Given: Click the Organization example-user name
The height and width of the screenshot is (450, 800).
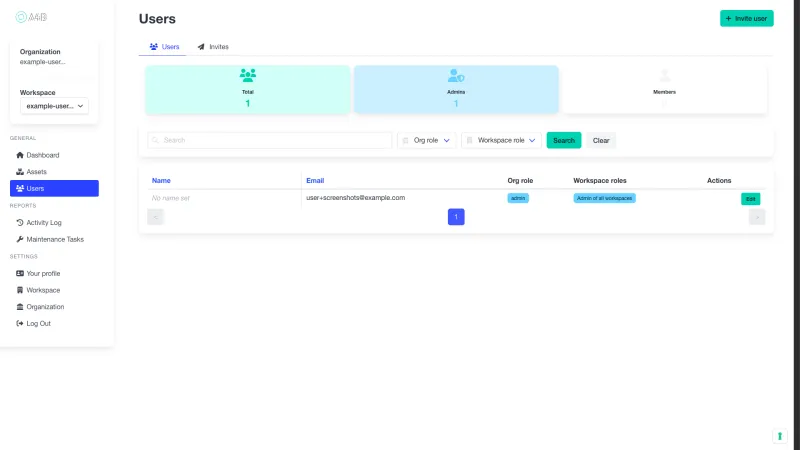Looking at the screenshot, I should [x=42, y=62].
